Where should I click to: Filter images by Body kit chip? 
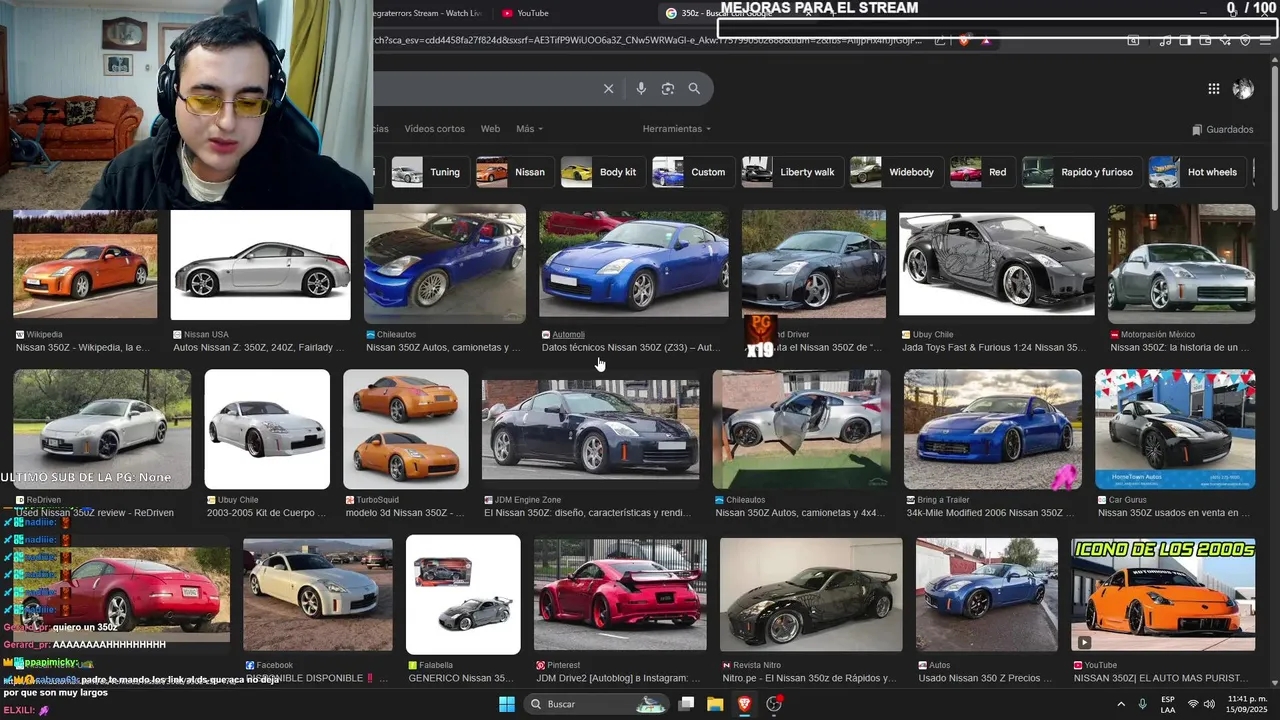coord(601,172)
